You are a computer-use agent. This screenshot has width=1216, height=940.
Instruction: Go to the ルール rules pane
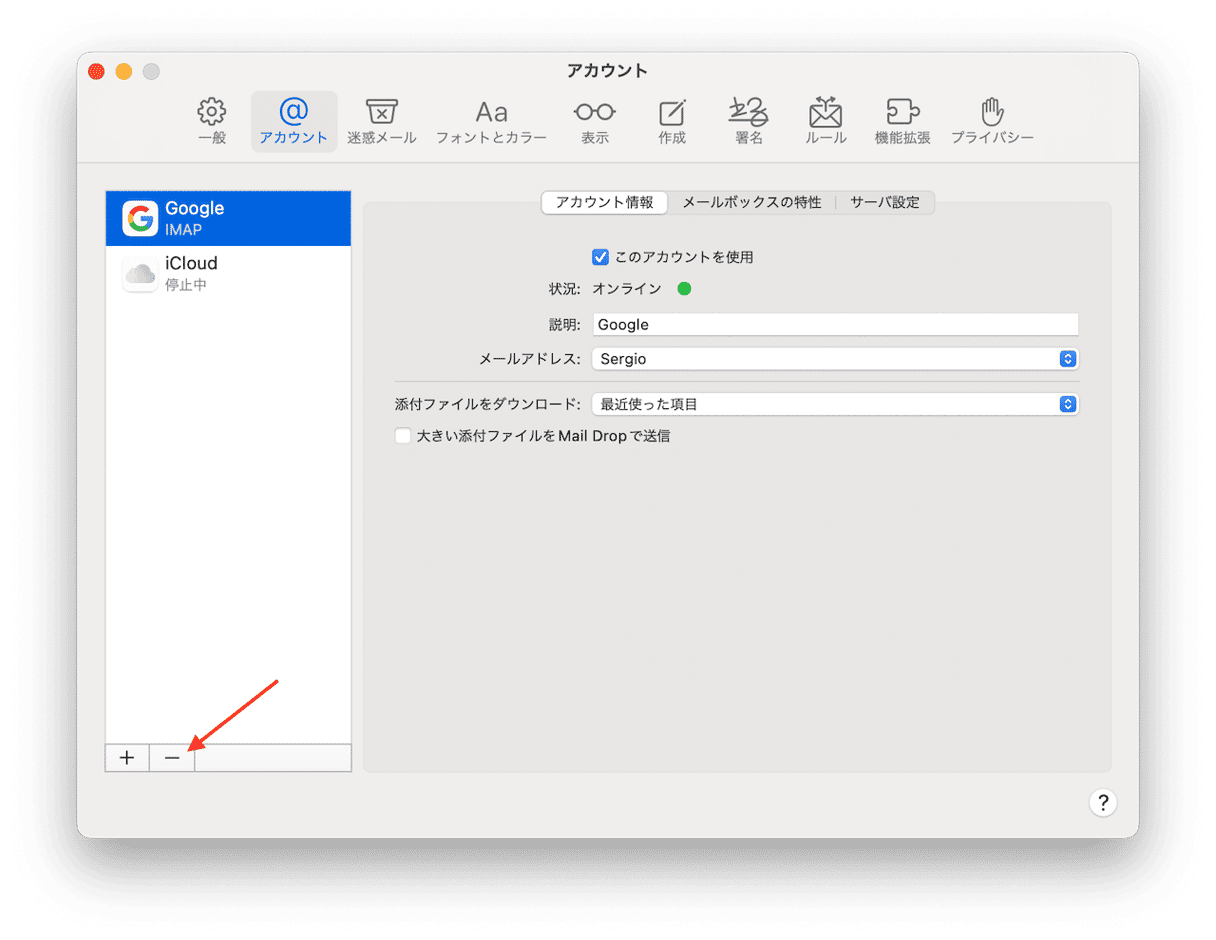pyautogui.click(x=825, y=121)
